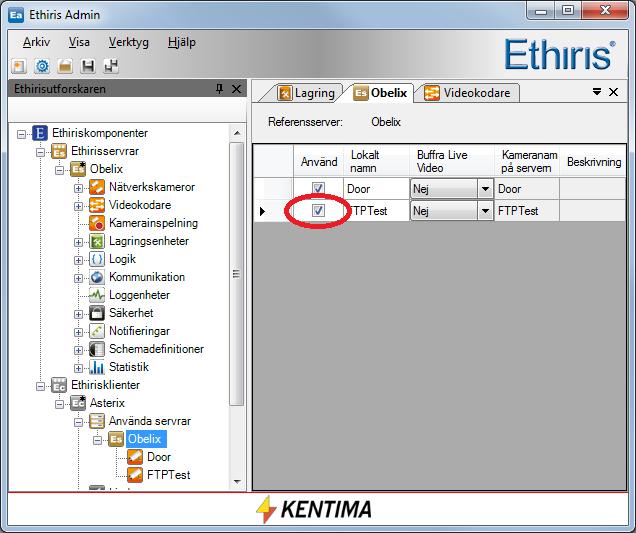This screenshot has height=533, width=636.
Task: Click the FTPTest camera tree icon
Action: click(x=135, y=475)
